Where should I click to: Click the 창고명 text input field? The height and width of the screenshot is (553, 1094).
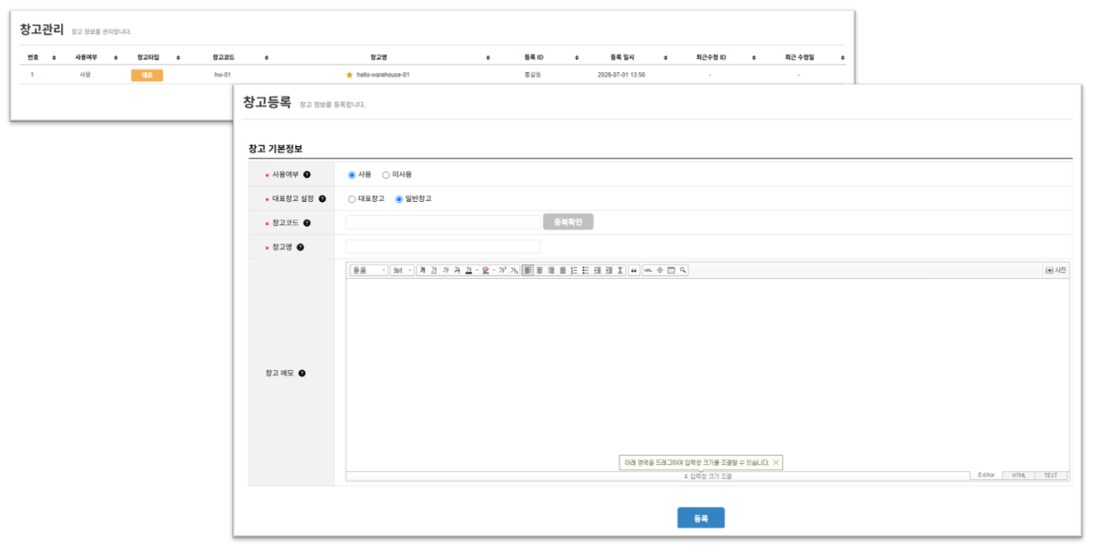tap(443, 247)
